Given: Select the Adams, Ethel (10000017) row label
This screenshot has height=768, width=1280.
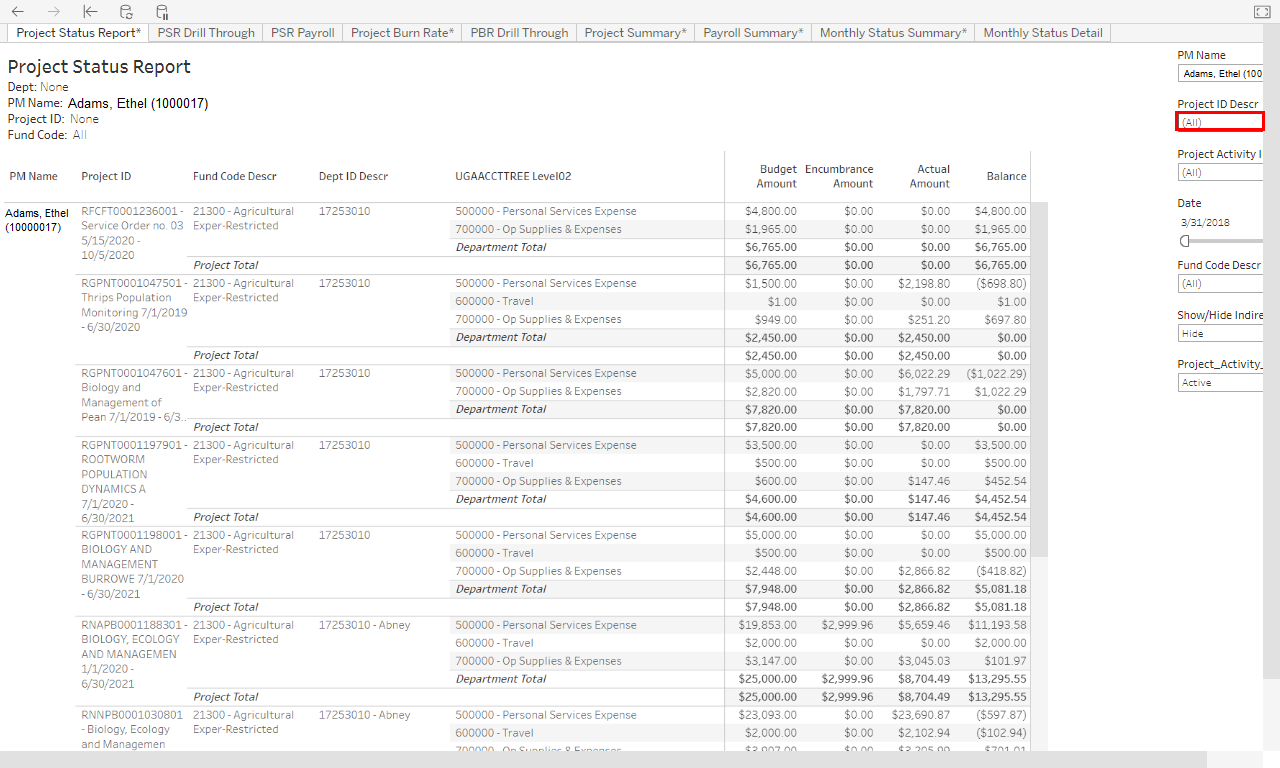Looking at the screenshot, I should point(37,220).
